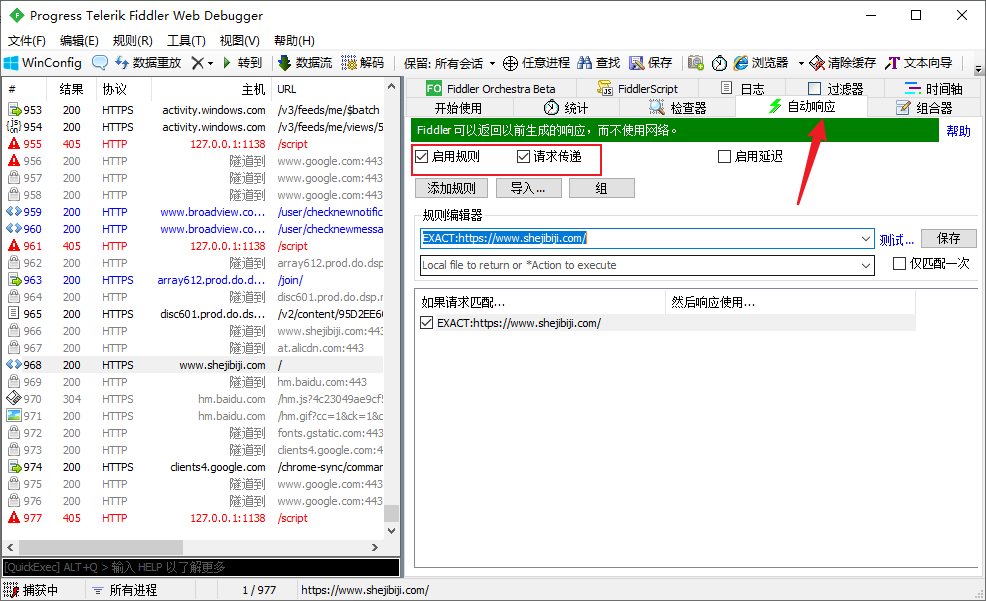986x601 pixels.
Task: Click the 数据重放 replay icon
Action: pos(121,62)
